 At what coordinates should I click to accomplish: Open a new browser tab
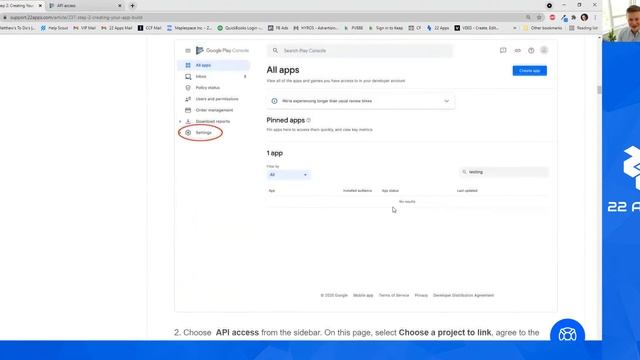[132, 6]
